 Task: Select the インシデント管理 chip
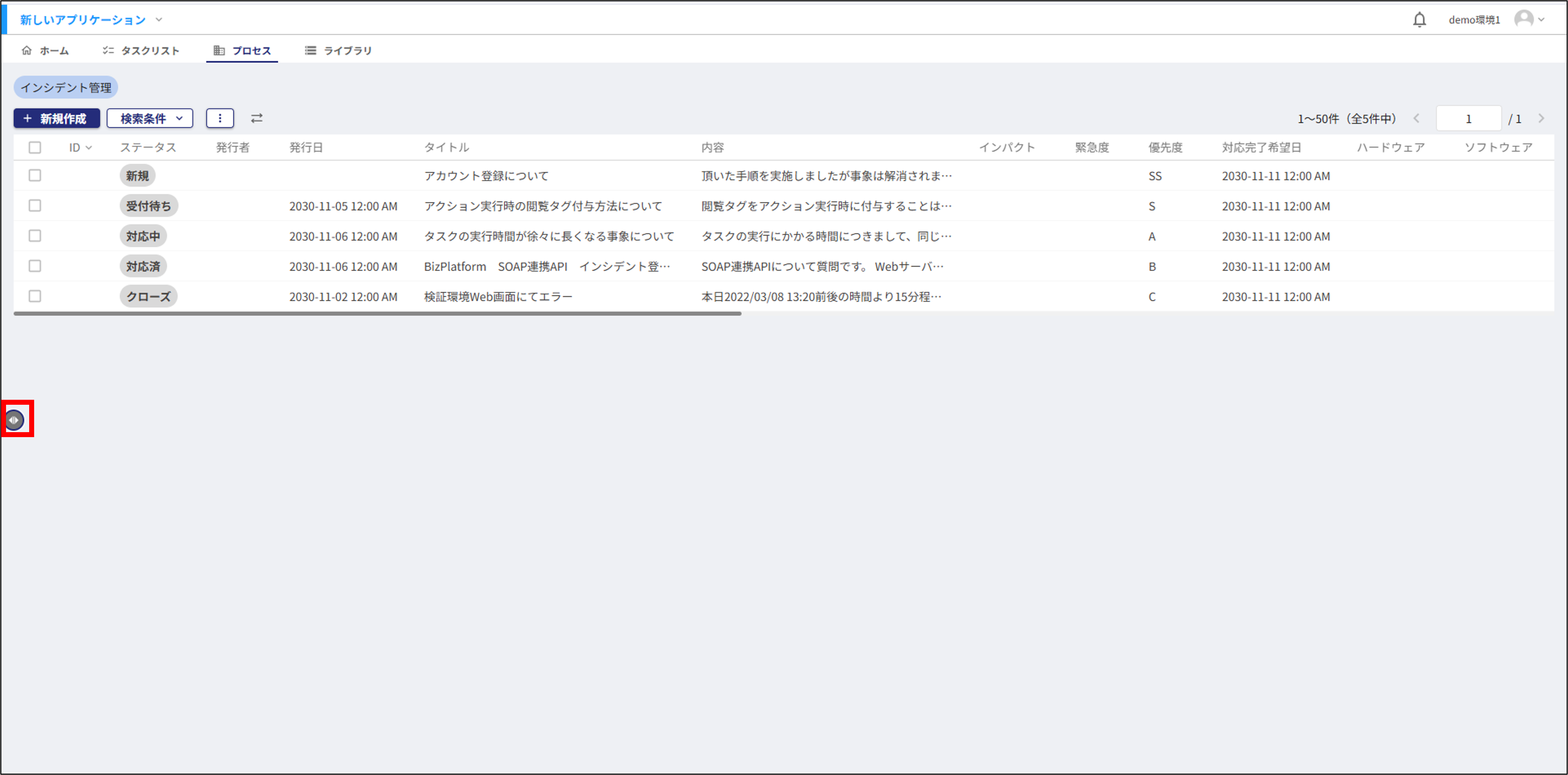pos(65,87)
